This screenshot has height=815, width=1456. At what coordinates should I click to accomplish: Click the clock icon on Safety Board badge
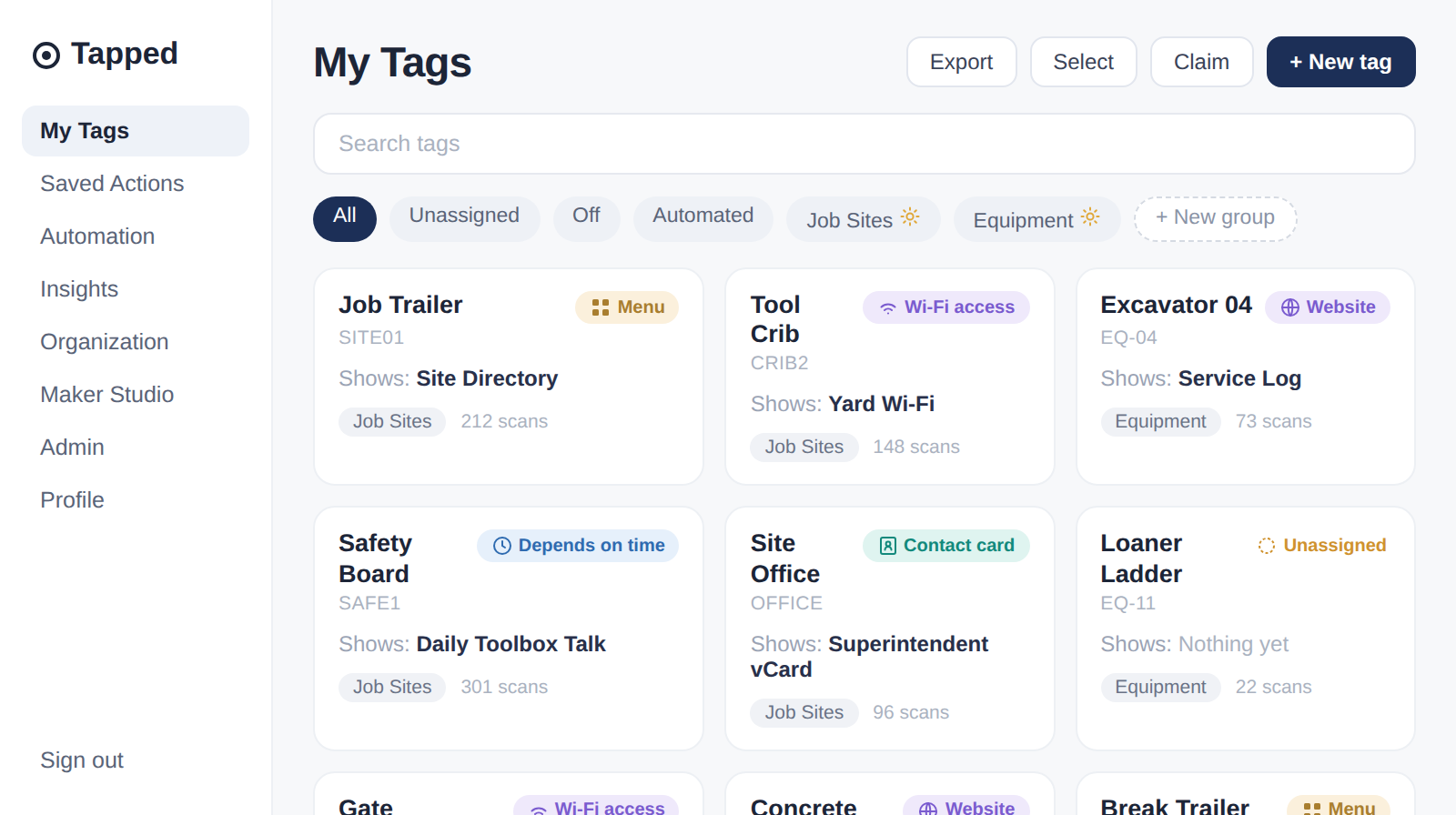(x=502, y=546)
